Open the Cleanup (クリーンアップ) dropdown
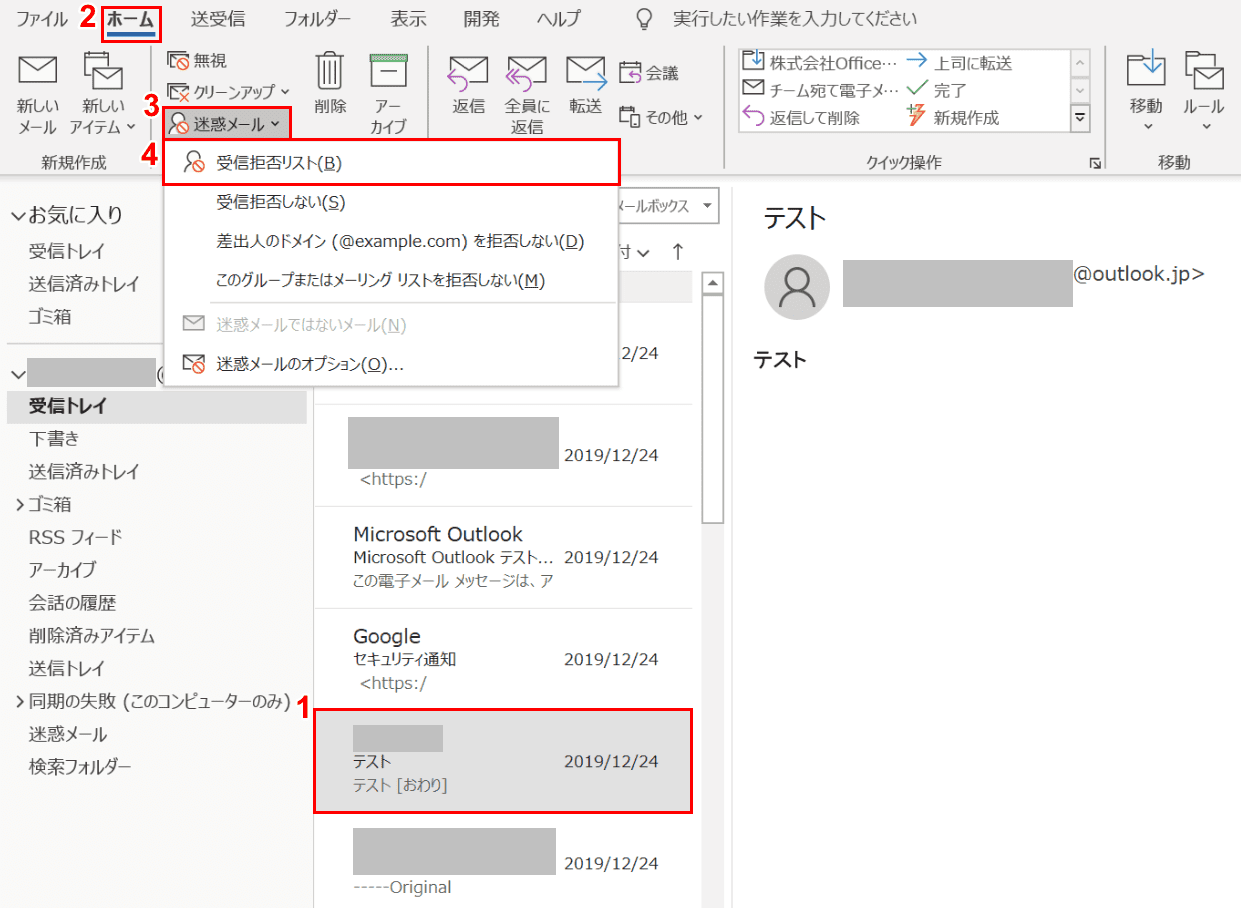Viewport: 1241px width, 908px height. 229,92
